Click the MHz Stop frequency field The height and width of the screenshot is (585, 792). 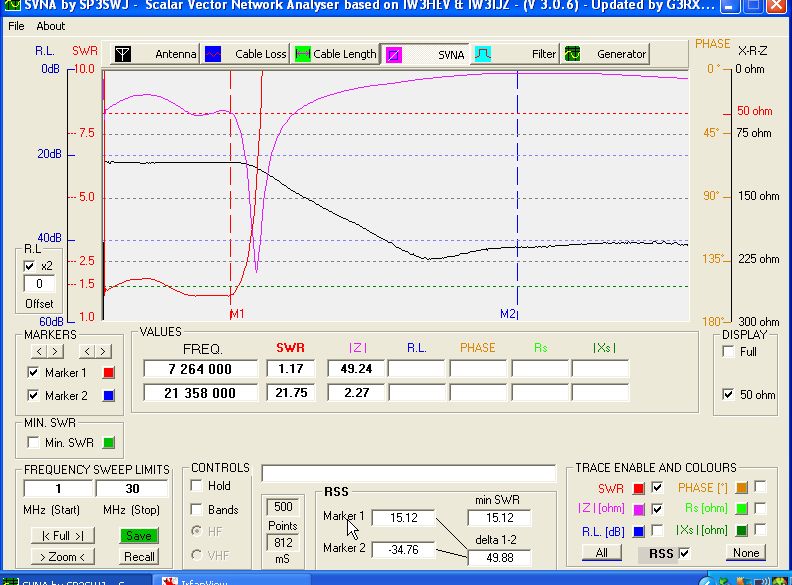pyautogui.click(x=132, y=489)
